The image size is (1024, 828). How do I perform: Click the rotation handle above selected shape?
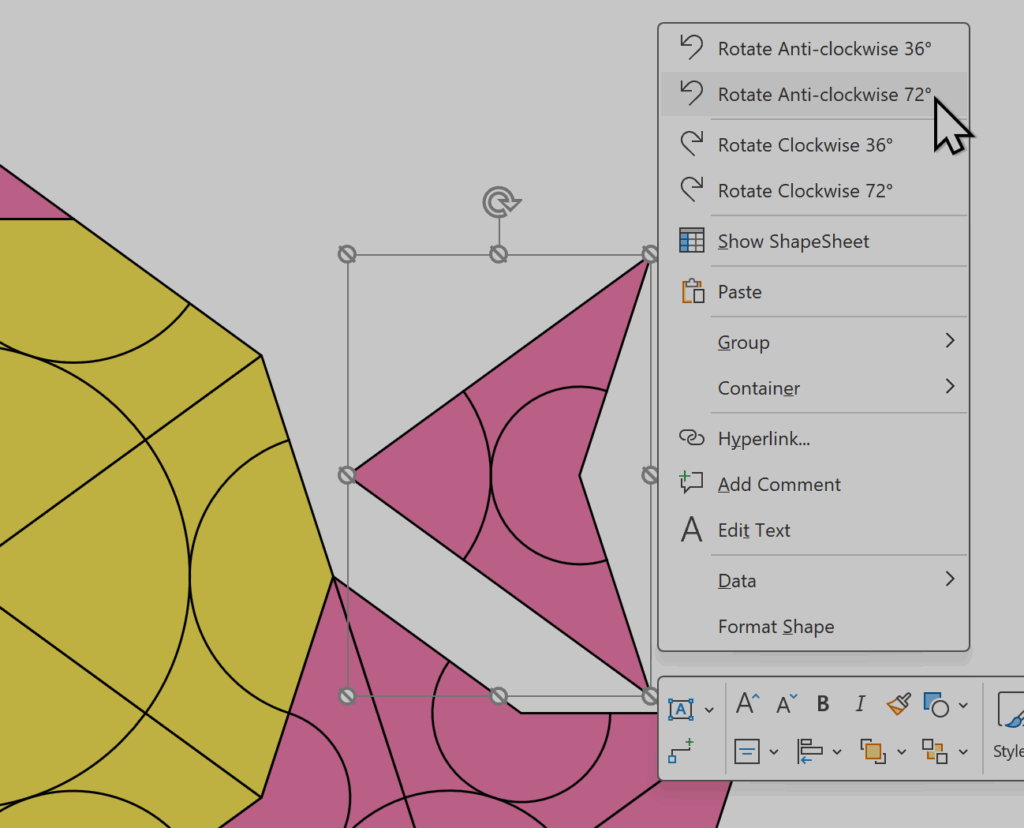click(499, 203)
